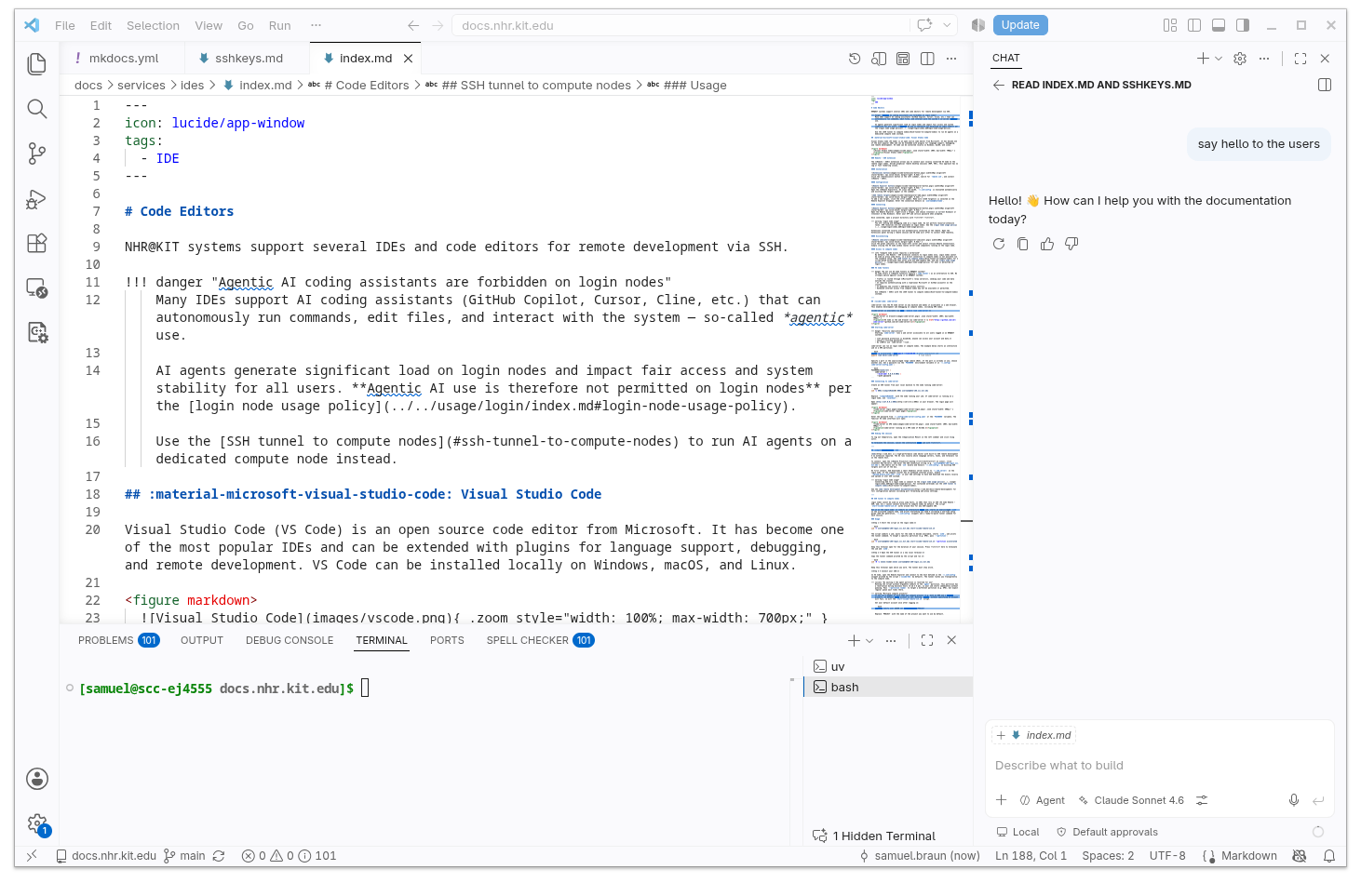Open the Accounts menu icon
Viewport: 1361px width, 896px height.
[37, 779]
